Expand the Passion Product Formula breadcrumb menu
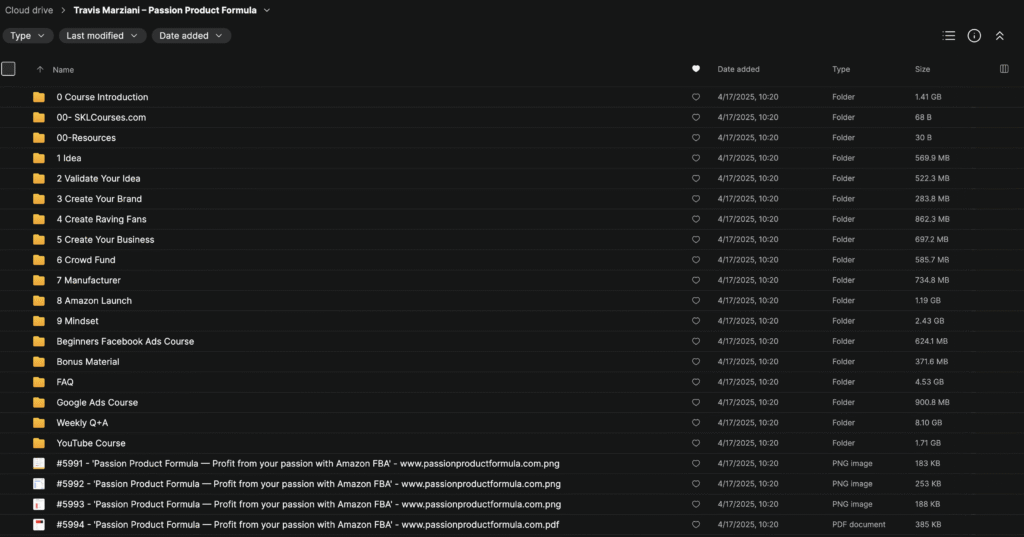 [x=266, y=11]
